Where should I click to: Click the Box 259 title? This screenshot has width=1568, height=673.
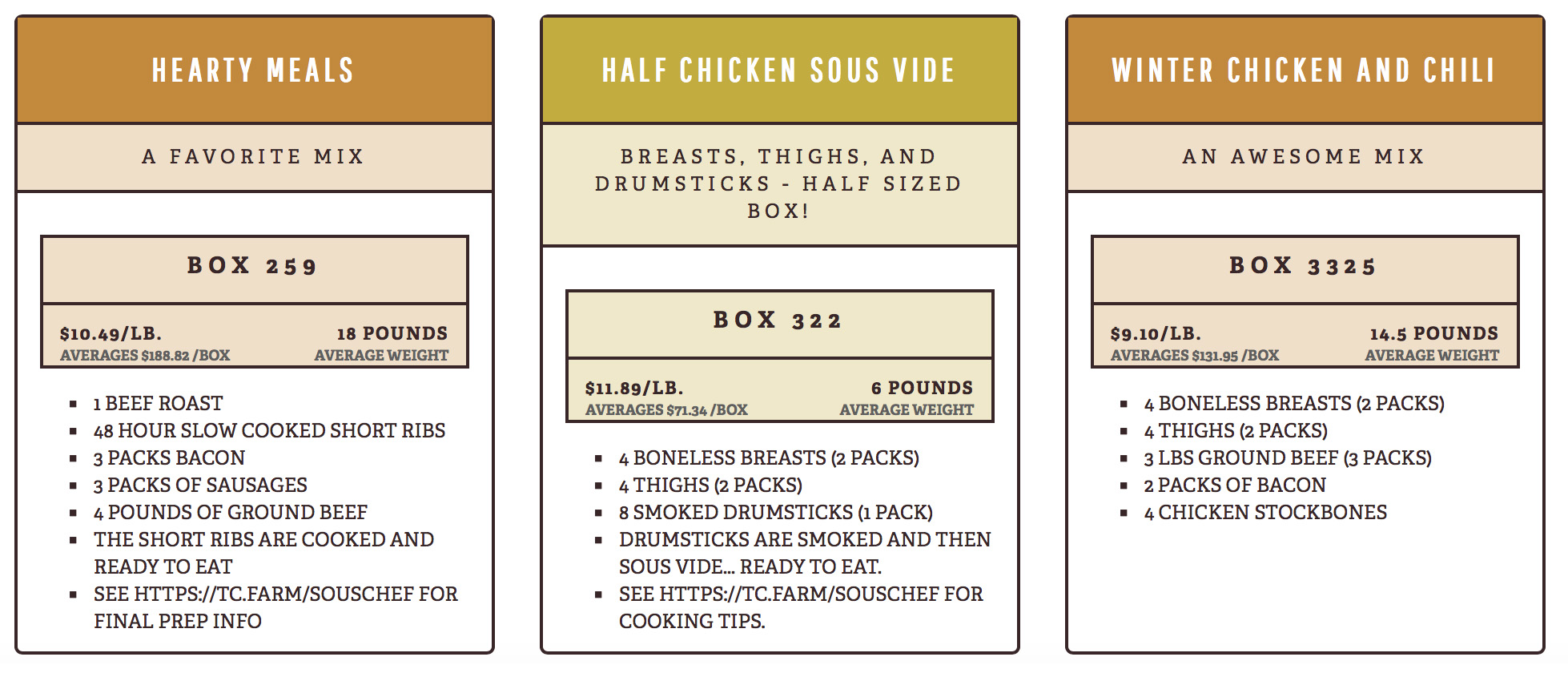pyautogui.click(x=253, y=266)
